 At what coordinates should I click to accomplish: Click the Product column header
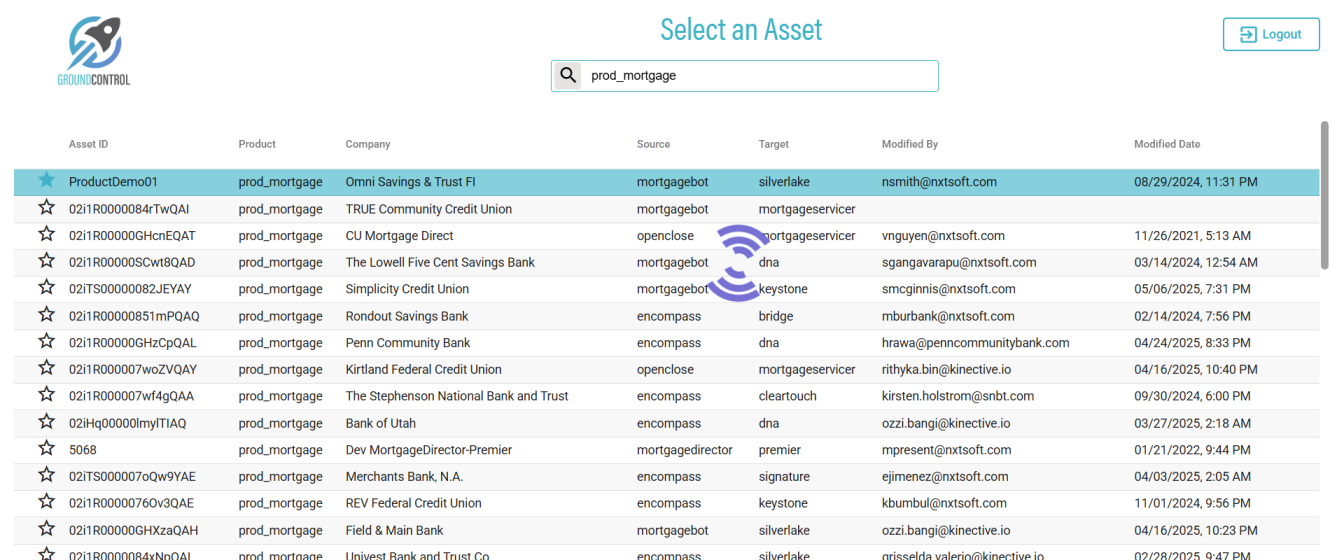[257, 144]
